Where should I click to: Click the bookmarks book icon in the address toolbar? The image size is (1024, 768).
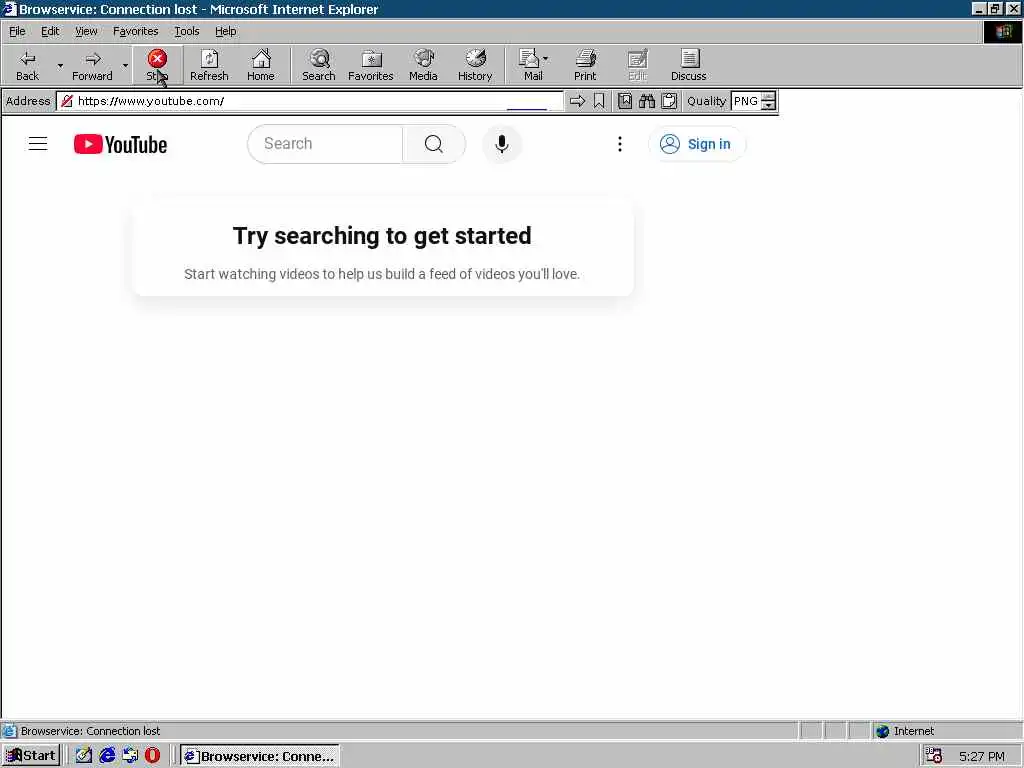[625, 101]
